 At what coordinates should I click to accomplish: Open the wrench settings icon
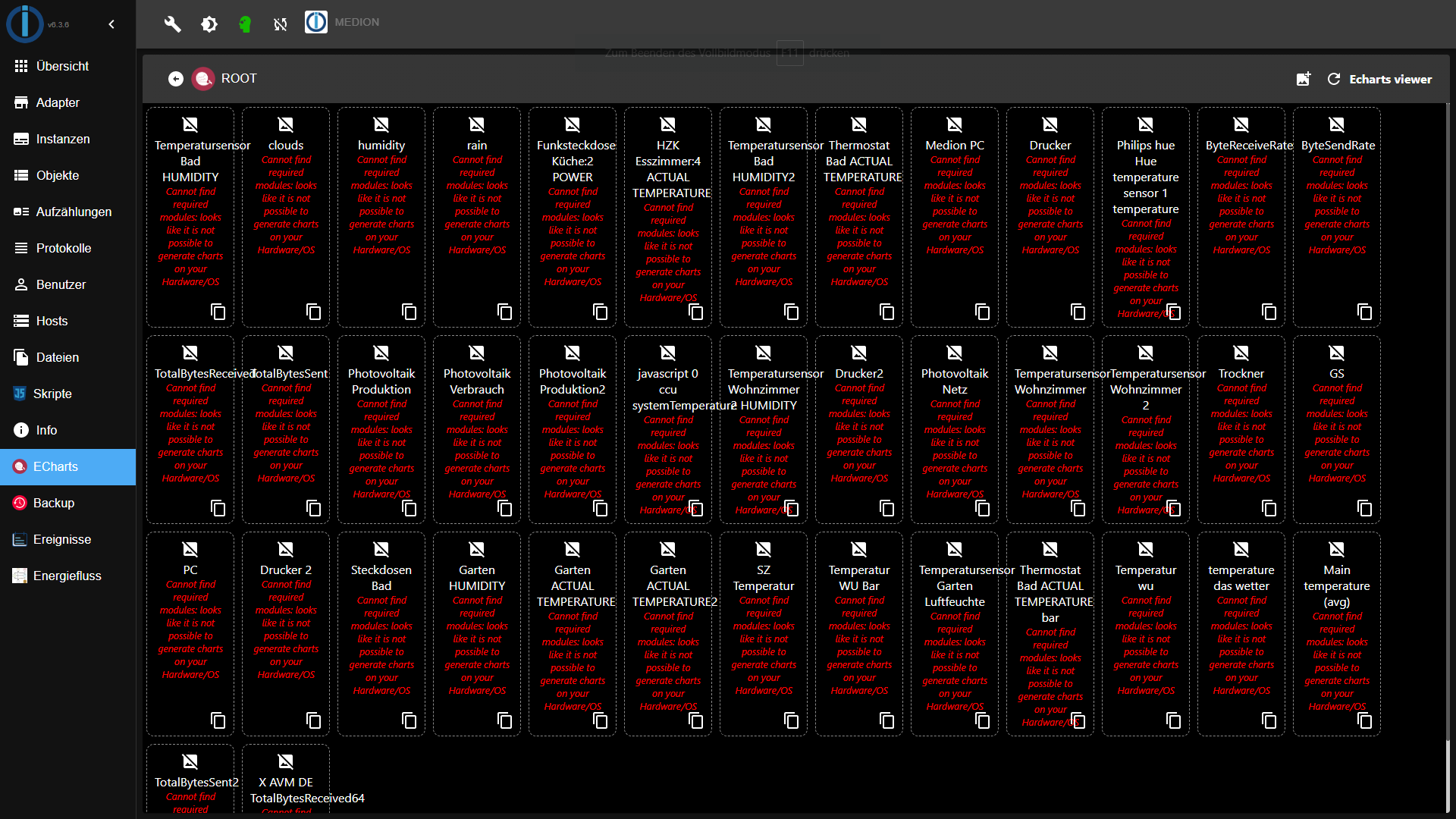tap(173, 24)
